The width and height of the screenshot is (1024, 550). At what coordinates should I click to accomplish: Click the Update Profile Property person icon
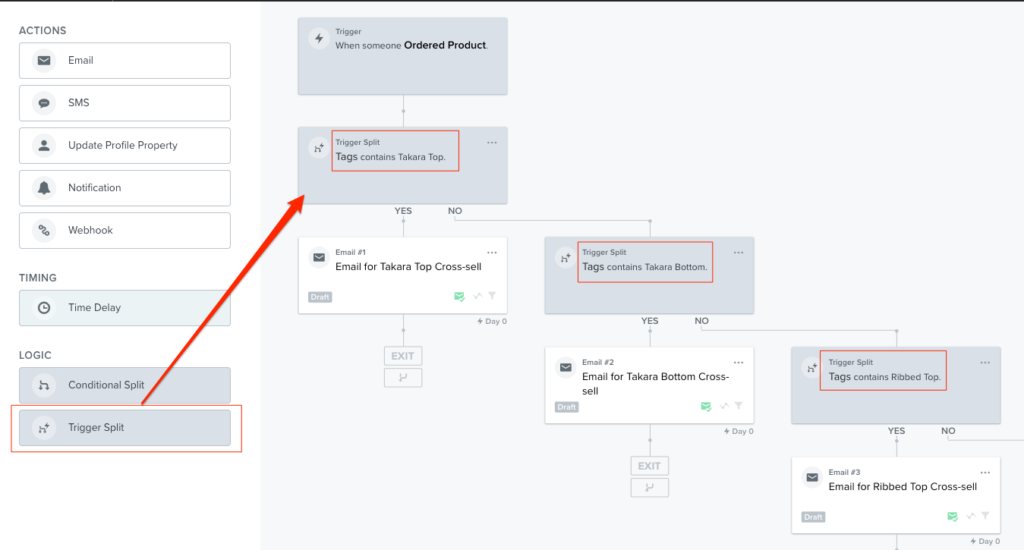[x=44, y=146]
